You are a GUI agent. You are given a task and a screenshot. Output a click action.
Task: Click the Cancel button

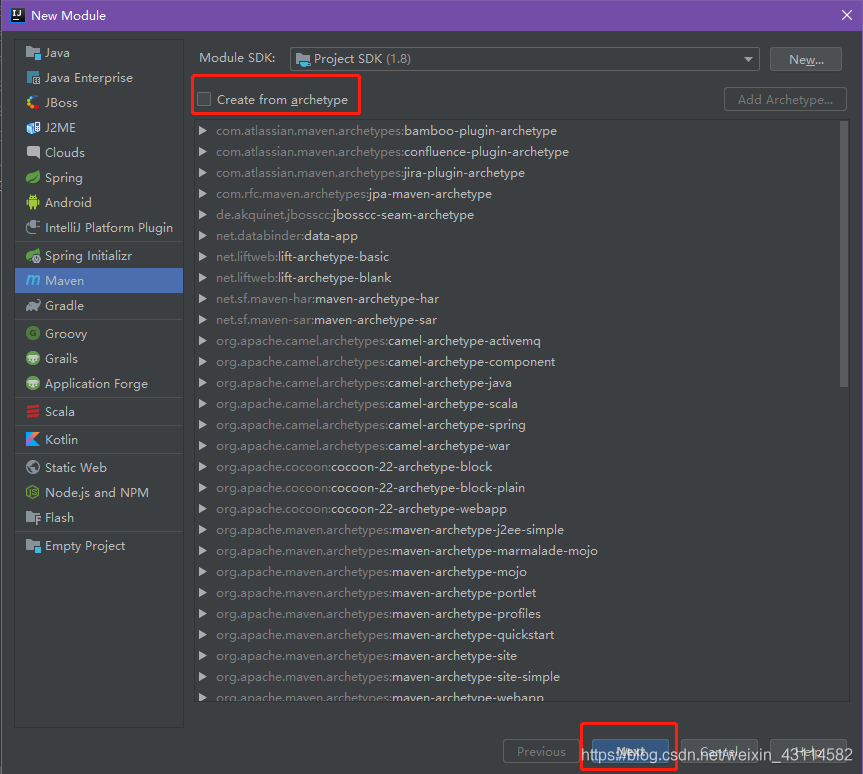[719, 751]
